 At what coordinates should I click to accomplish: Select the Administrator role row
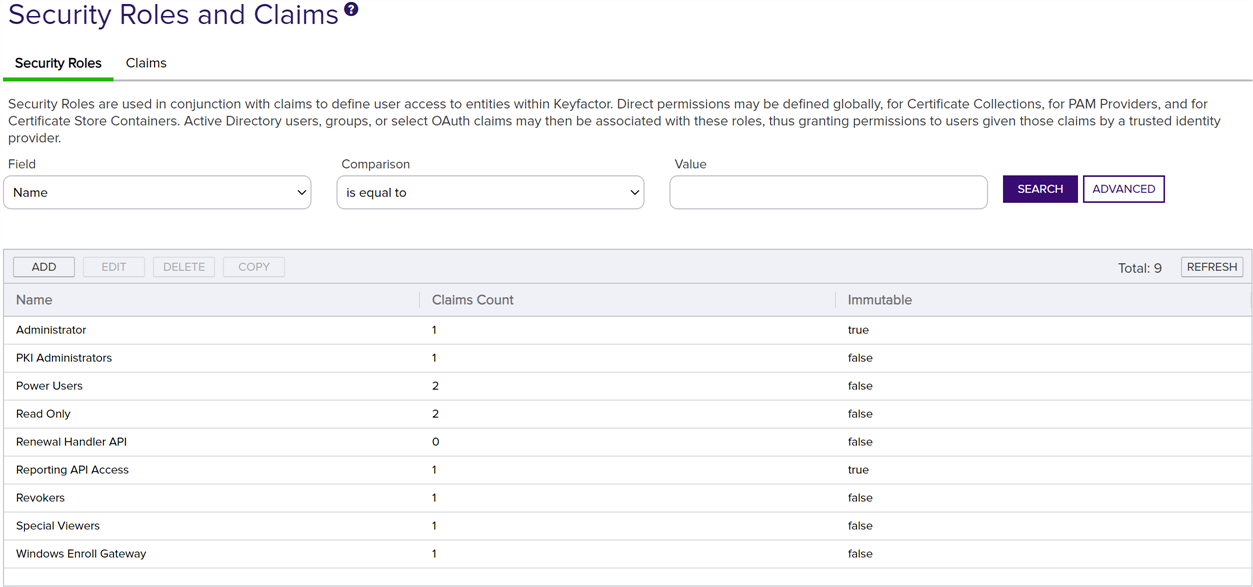tap(51, 330)
